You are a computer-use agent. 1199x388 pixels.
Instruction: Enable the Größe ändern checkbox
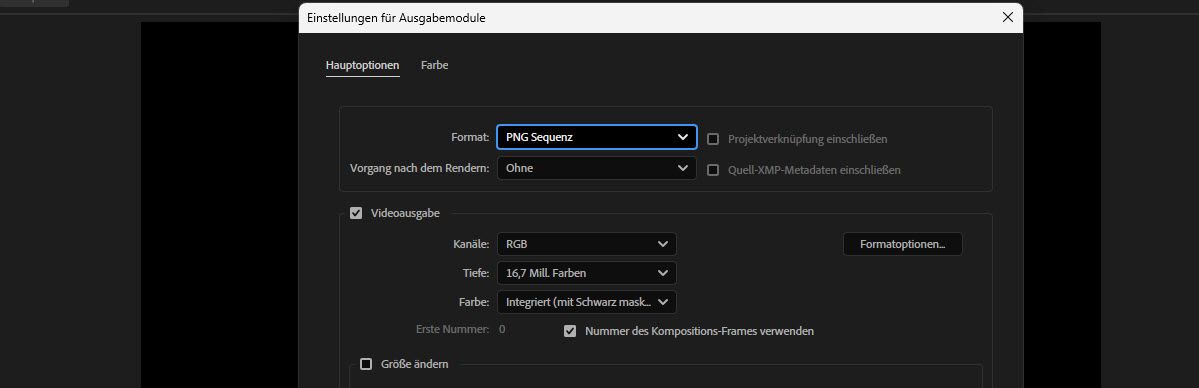(x=366, y=364)
